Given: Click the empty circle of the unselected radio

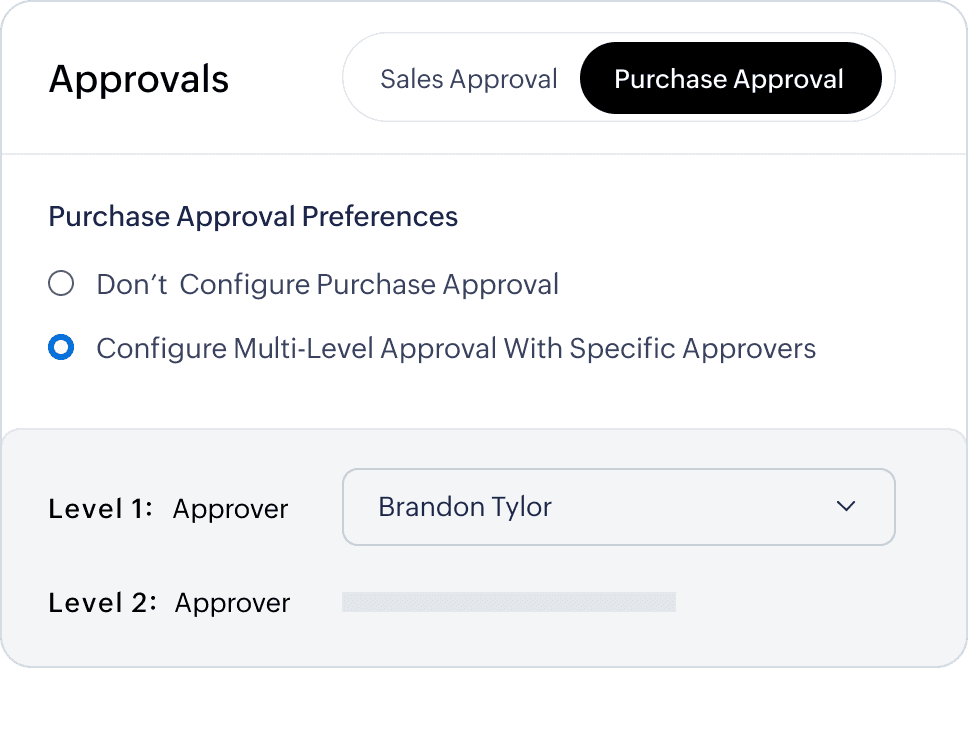Looking at the screenshot, I should click(61, 284).
